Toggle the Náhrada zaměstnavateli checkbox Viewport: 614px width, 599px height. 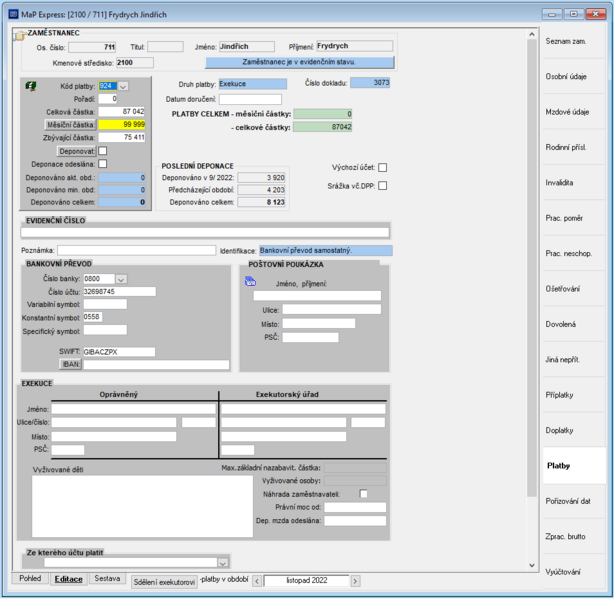(363, 494)
